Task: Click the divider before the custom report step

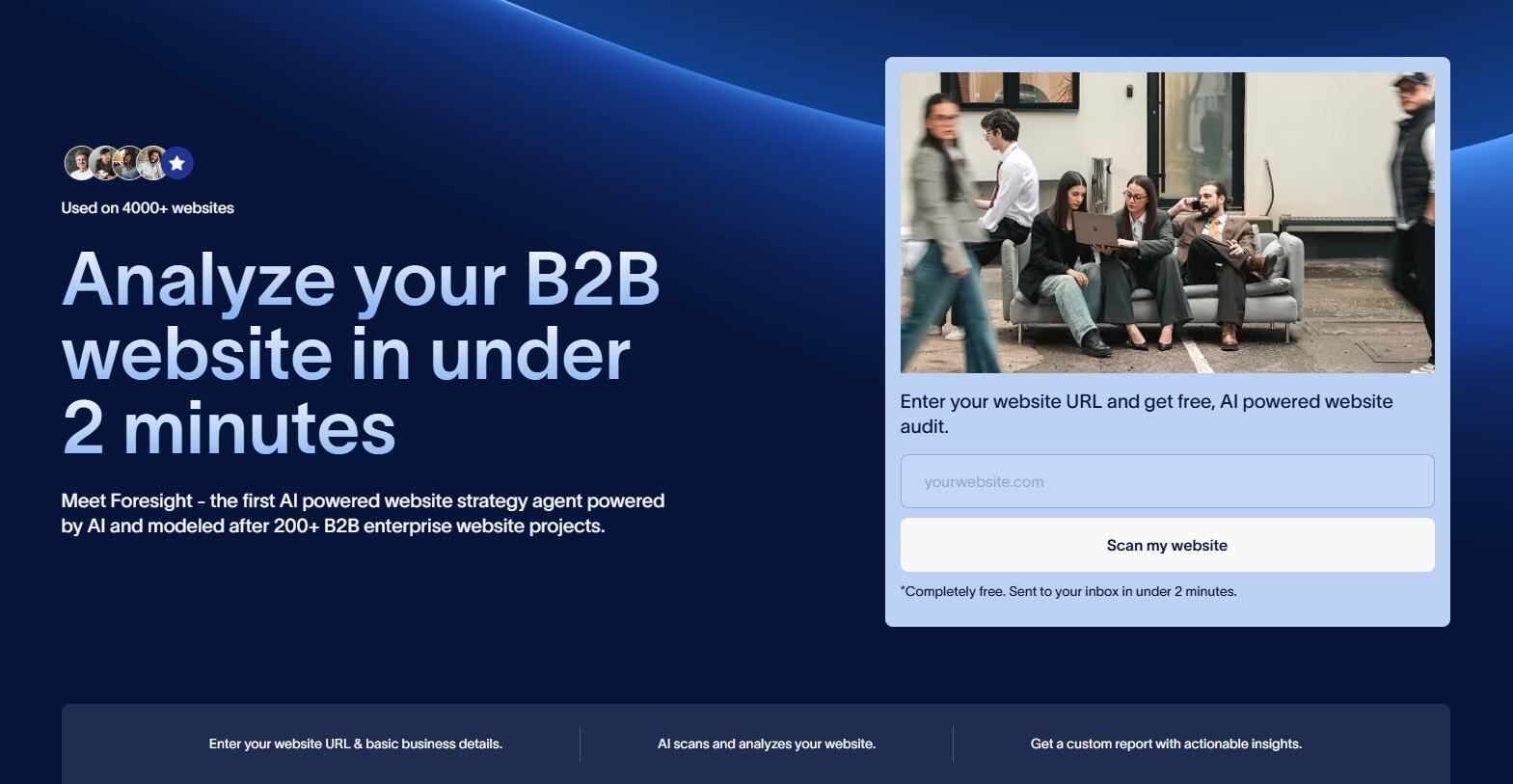Action: tap(953, 744)
